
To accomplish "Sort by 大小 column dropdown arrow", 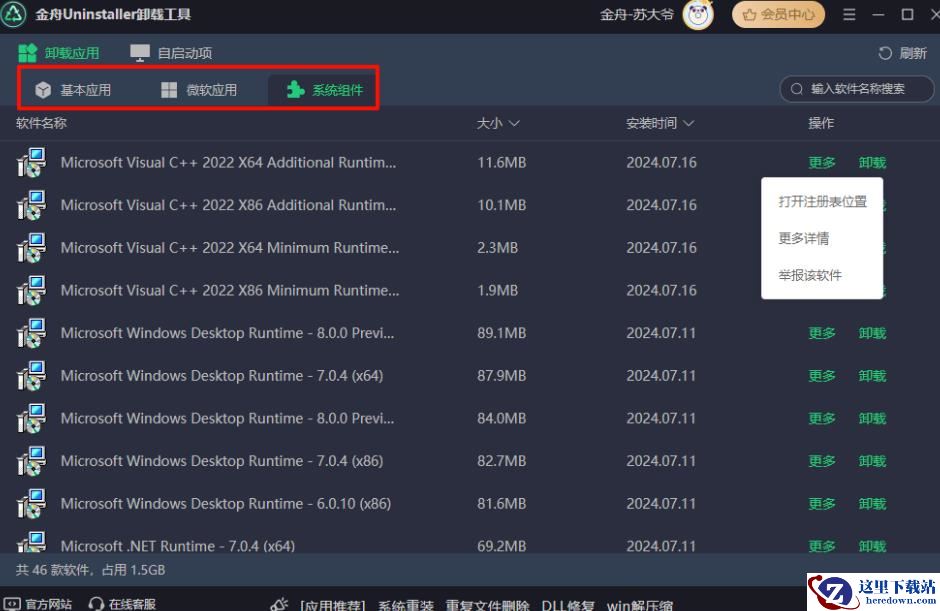I will (x=514, y=123).
